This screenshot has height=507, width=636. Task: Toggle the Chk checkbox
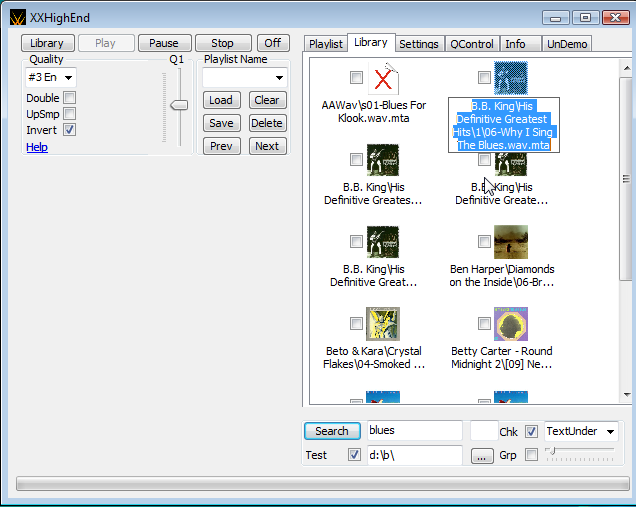coord(531,431)
